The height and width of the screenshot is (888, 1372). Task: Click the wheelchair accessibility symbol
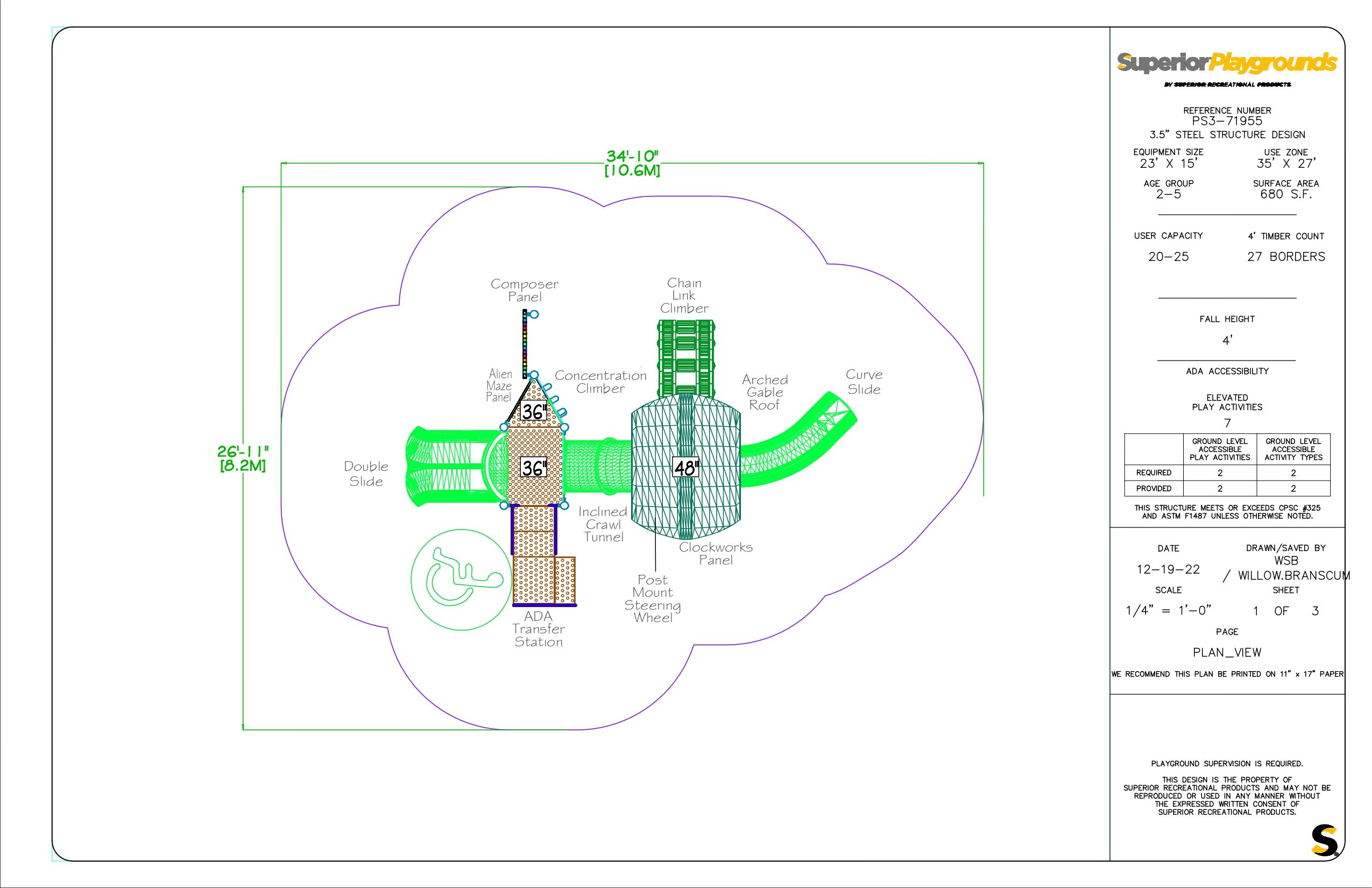pyautogui.click(x=461, y=579)
